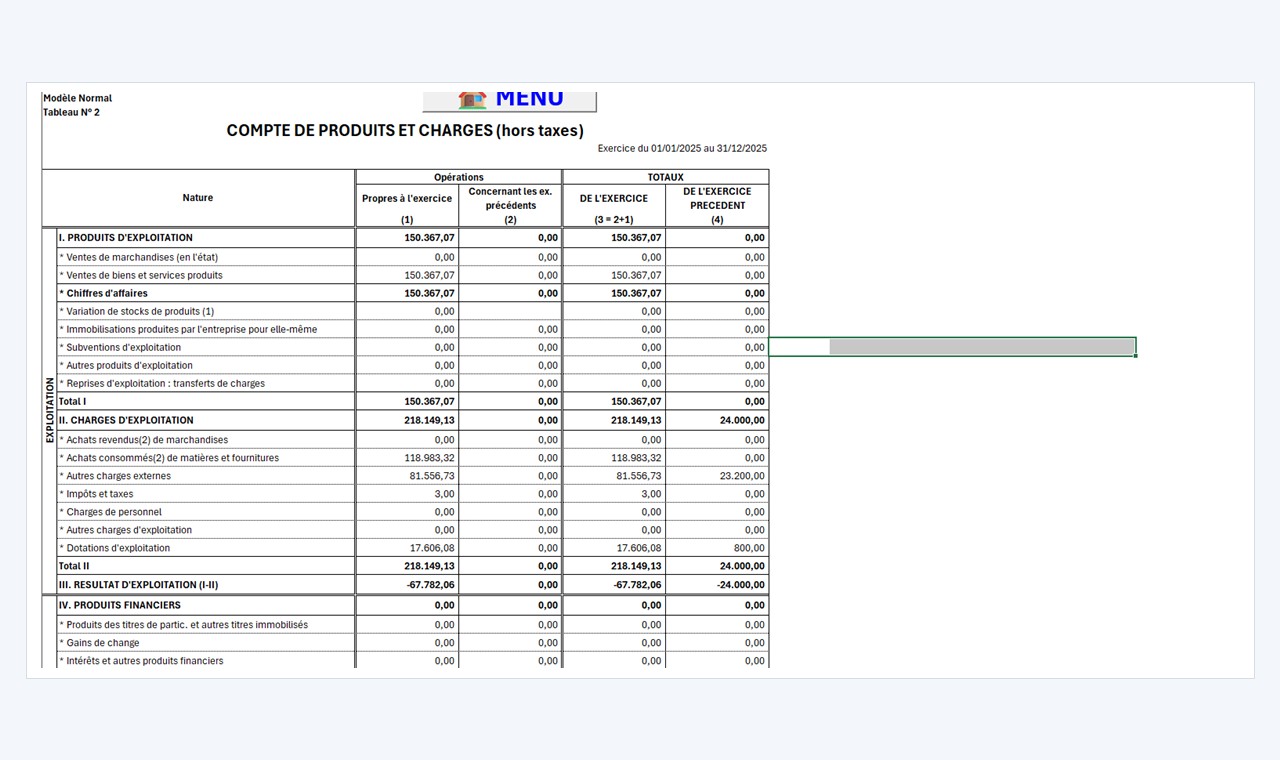
Task: Select the grey highlighted cell beside Subventions row
Action: (982, 347)
